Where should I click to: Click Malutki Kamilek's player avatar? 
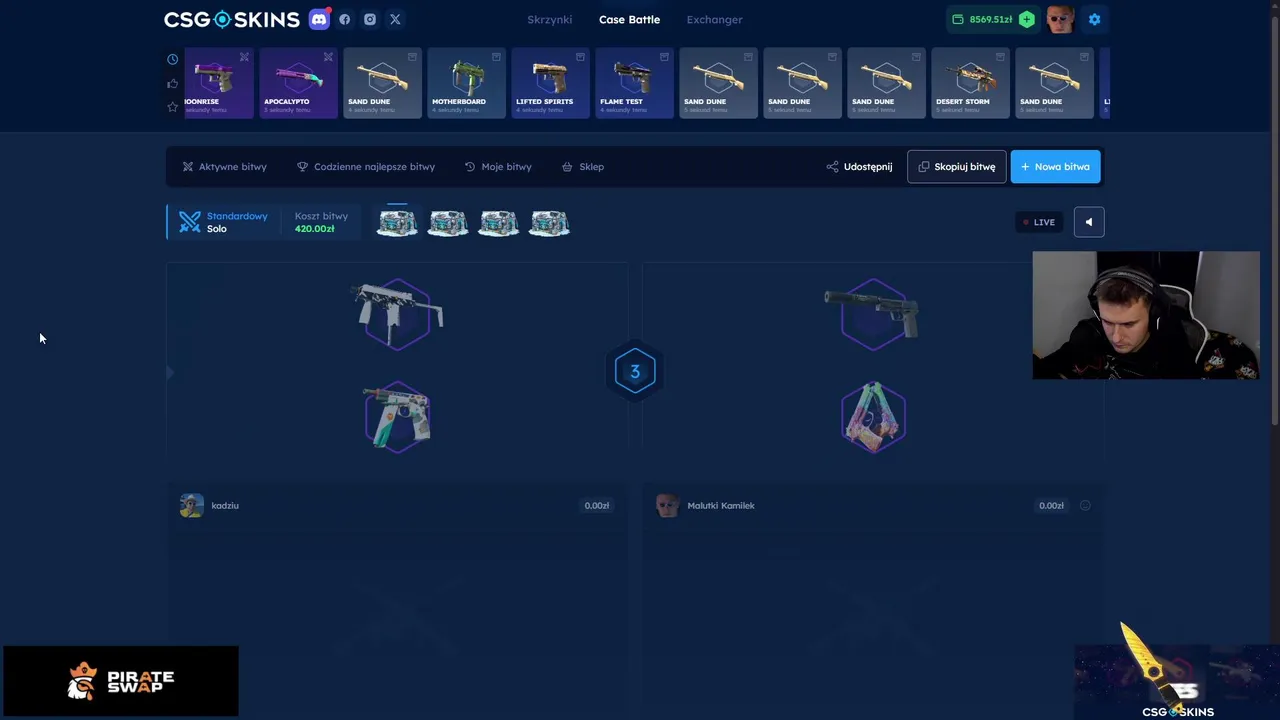(x=667, y=505)
